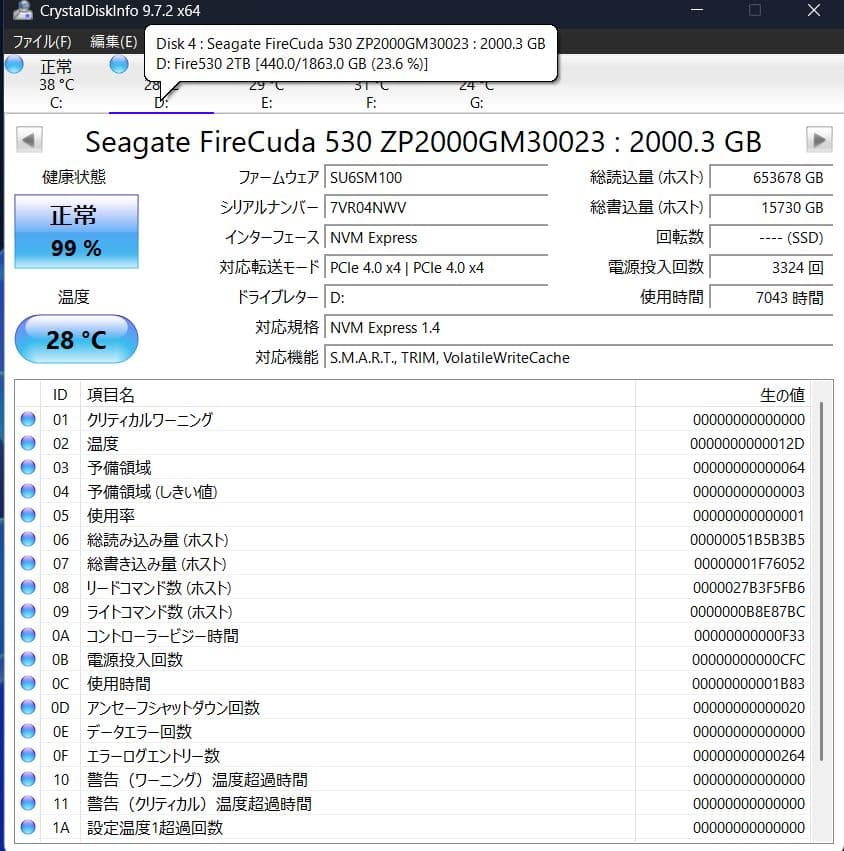
Task: Click the indicator next to 電源投入回数
Action: coord(27,659)
